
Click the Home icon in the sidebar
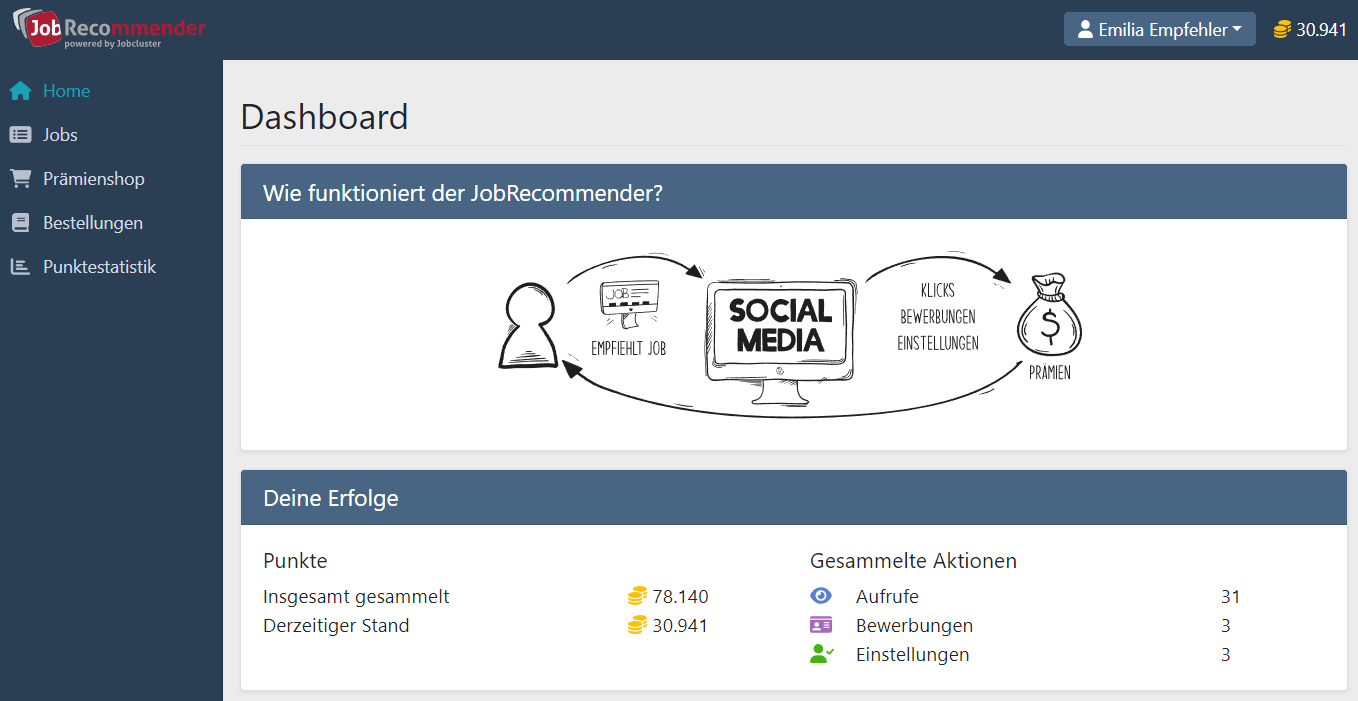[x=20, y=90]
